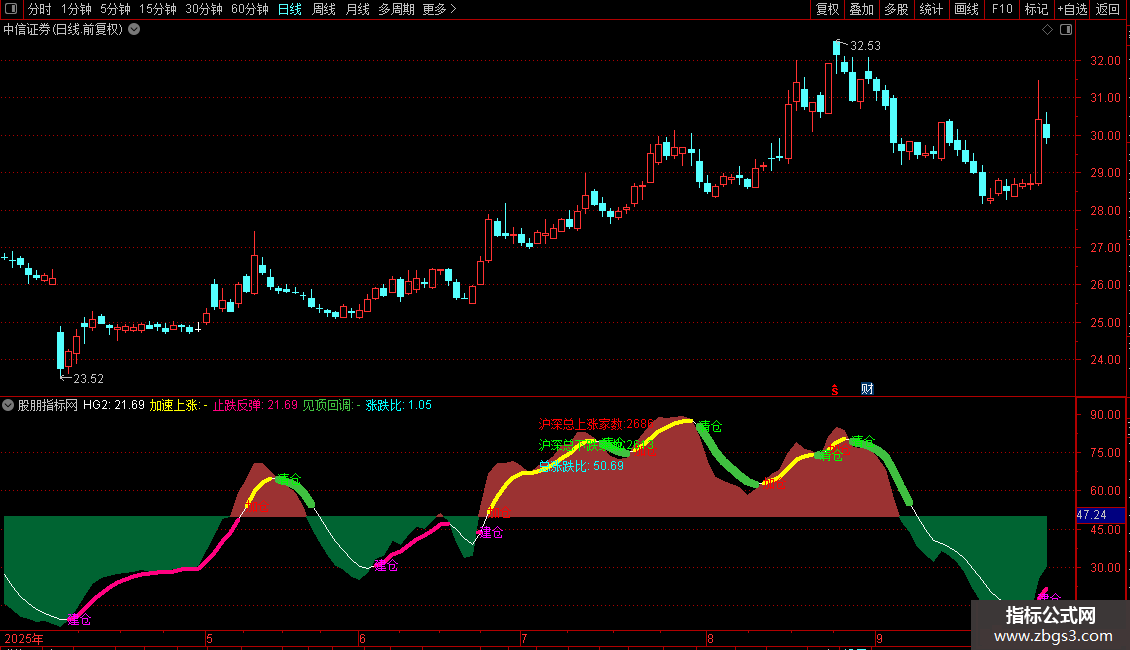Open the 画线 drawing tools
1130x650 pixels.
pyautogui.click(x=966, y=9)
